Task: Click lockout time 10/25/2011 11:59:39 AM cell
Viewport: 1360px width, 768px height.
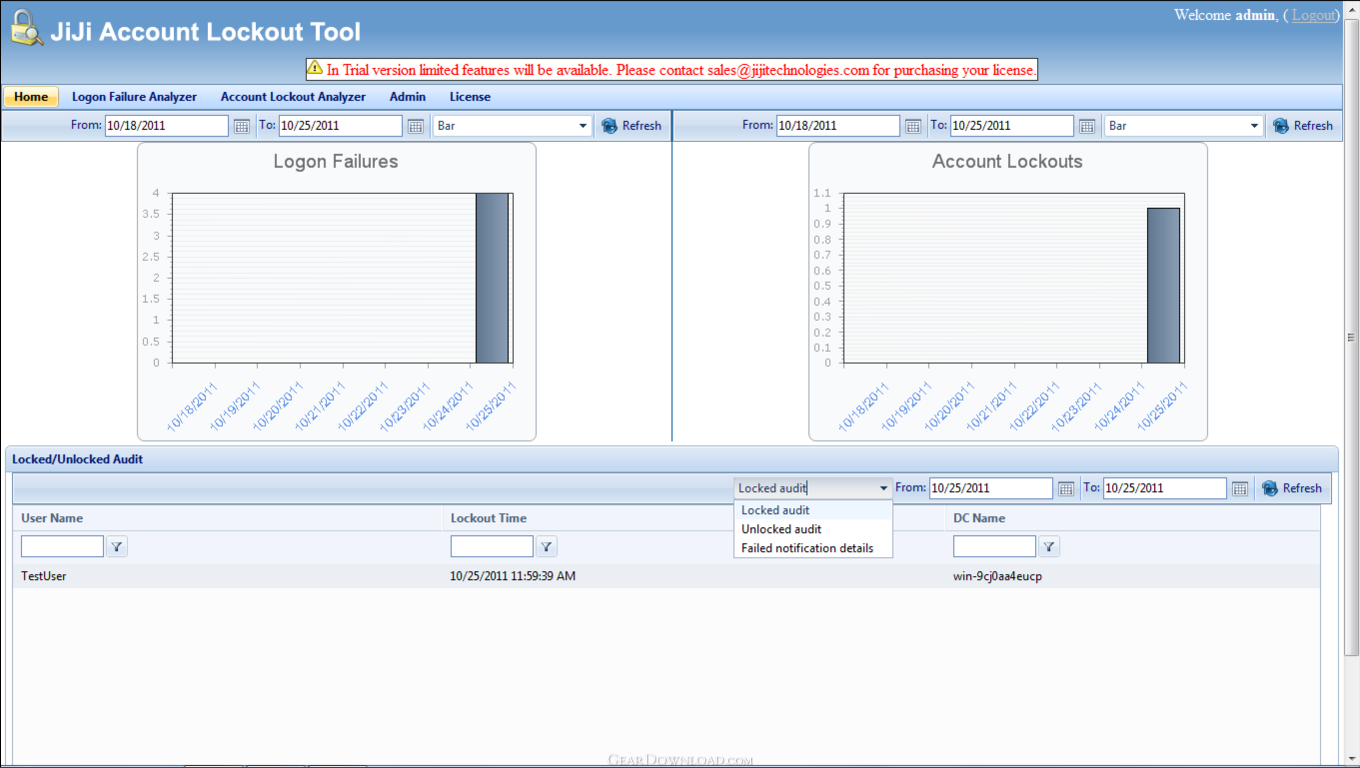Action: click(513, 577)
